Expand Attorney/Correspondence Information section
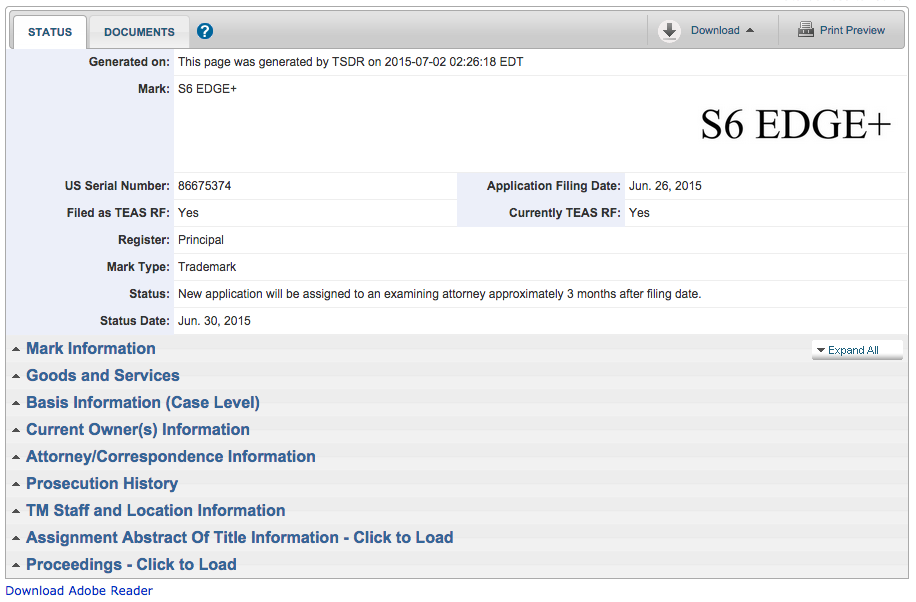916x602 pixels. 171,456
